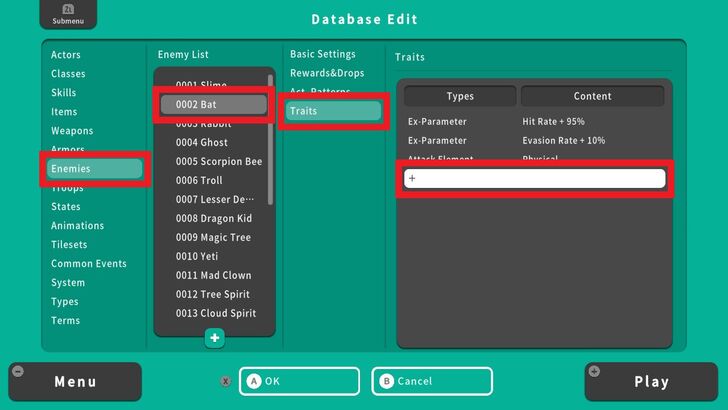Click the Types column header

[460, 96]
